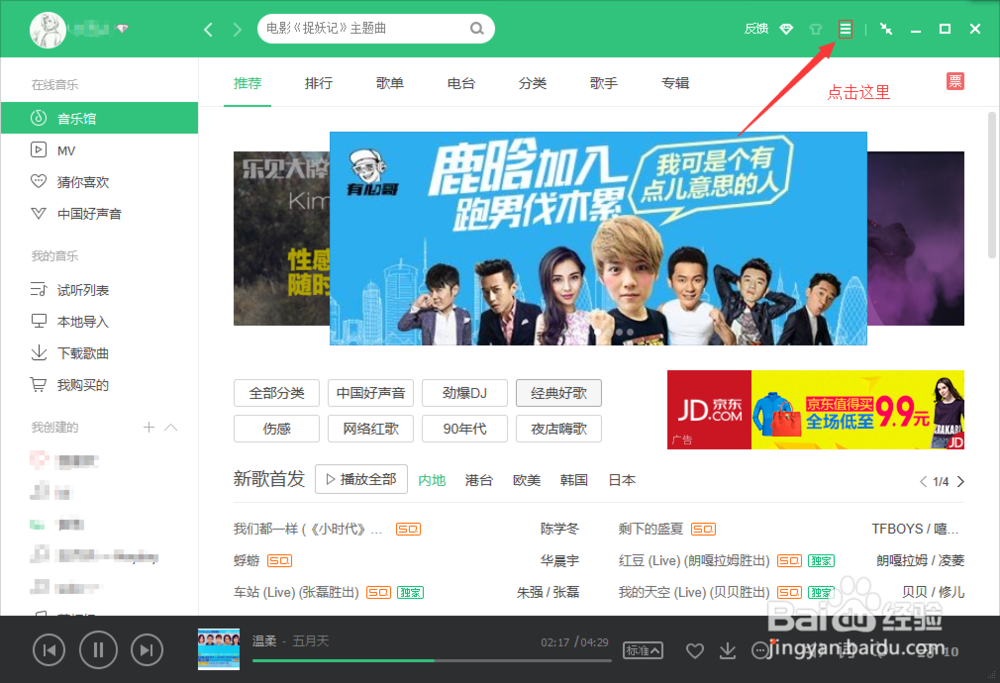The width and height of the screenshot is (1000, 683).
Task: Select the 内地 new songs filter
Action: pos(432,480)
